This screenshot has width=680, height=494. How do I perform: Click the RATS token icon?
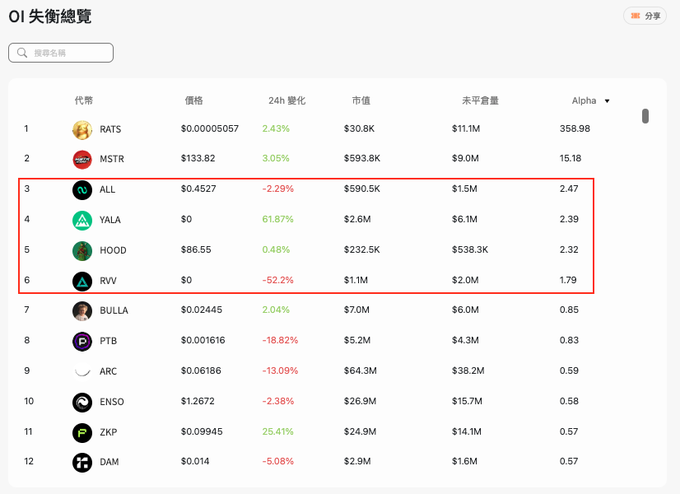[82, 130]
